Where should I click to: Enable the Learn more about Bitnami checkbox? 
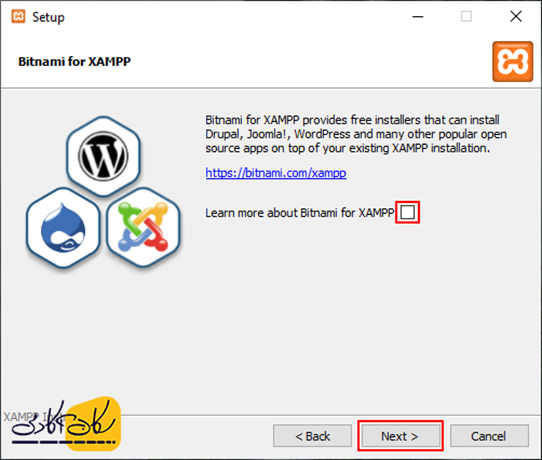click(408, 212)
